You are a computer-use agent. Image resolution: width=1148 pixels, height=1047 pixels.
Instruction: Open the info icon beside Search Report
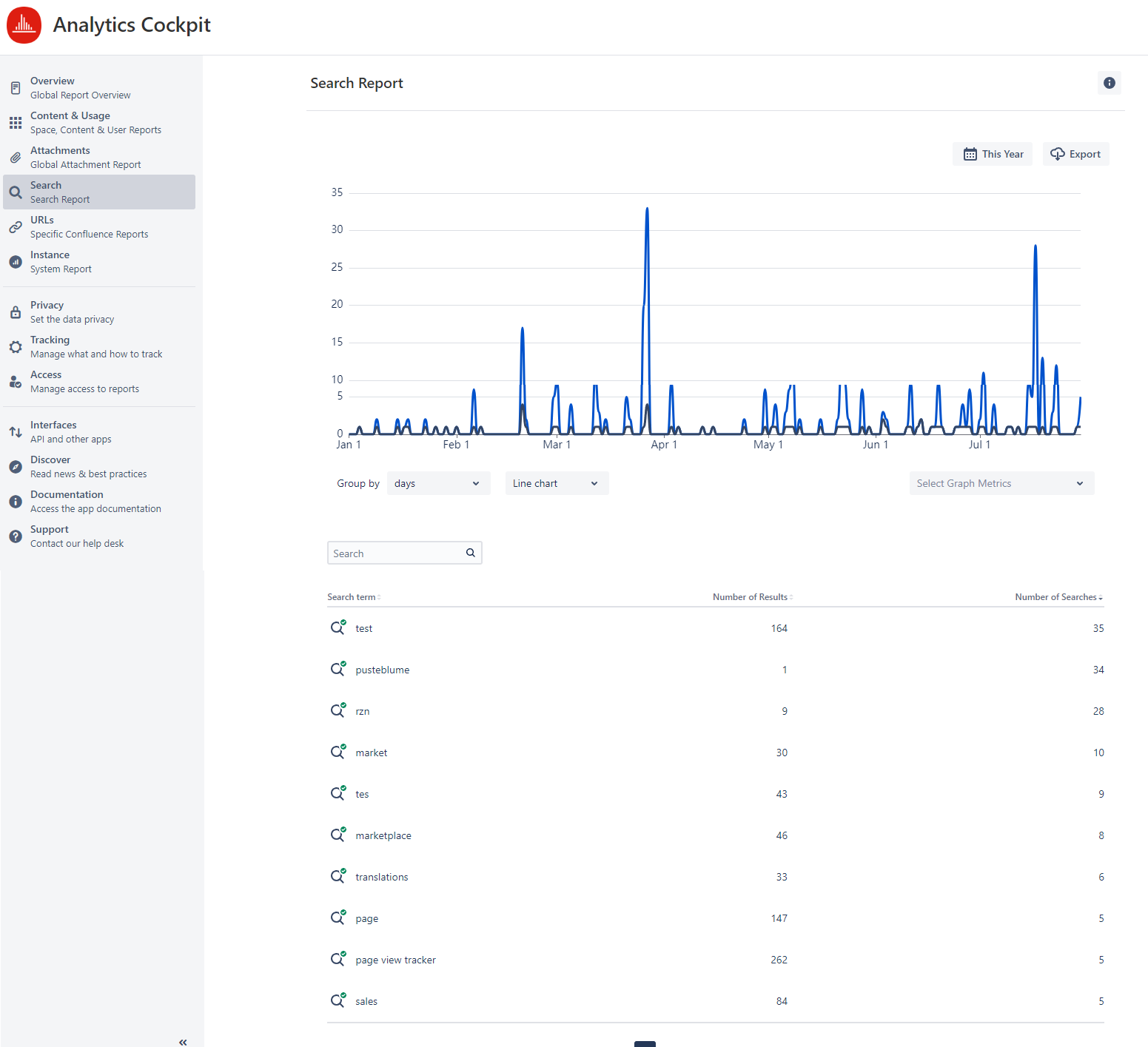tap(1109, 83)
